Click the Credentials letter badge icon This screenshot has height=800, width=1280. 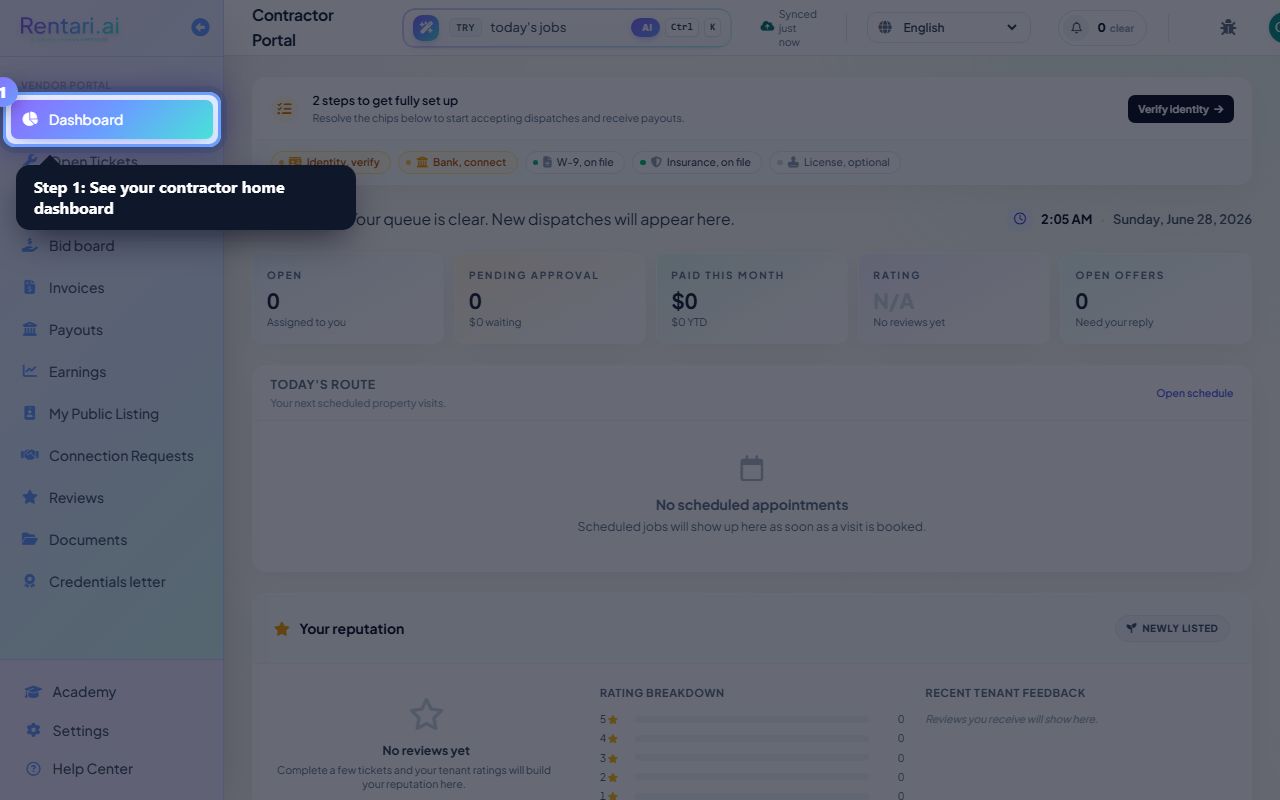click(30, 581)
